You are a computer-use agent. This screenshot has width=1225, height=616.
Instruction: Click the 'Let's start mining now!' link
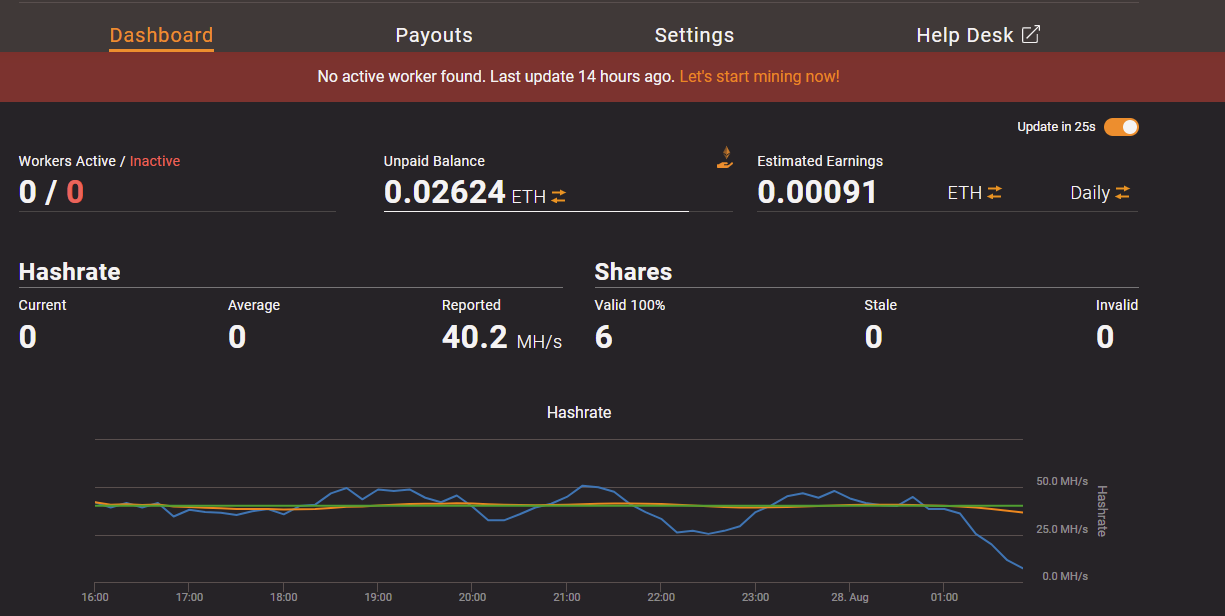pyautogui.click(x=759, y=77)
